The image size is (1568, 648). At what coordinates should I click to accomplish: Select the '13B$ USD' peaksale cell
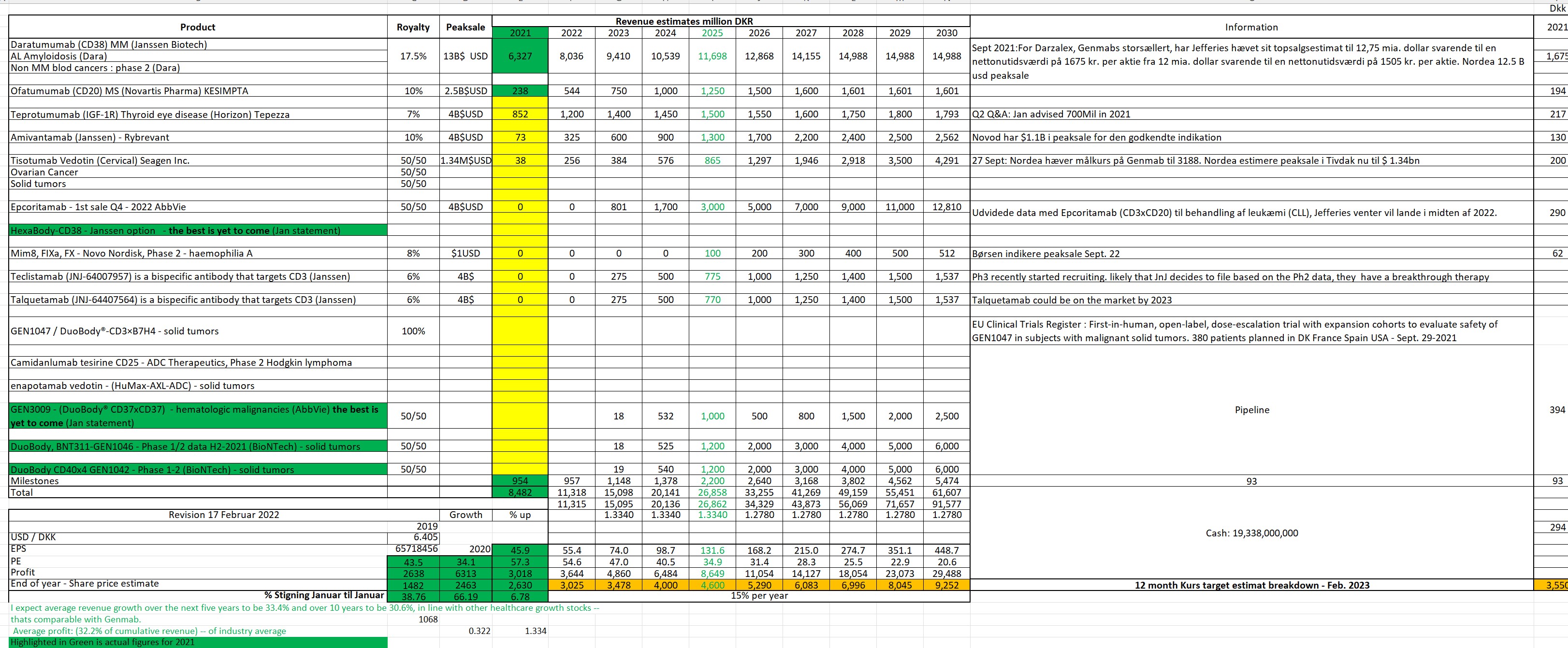(x=465, y=56)
